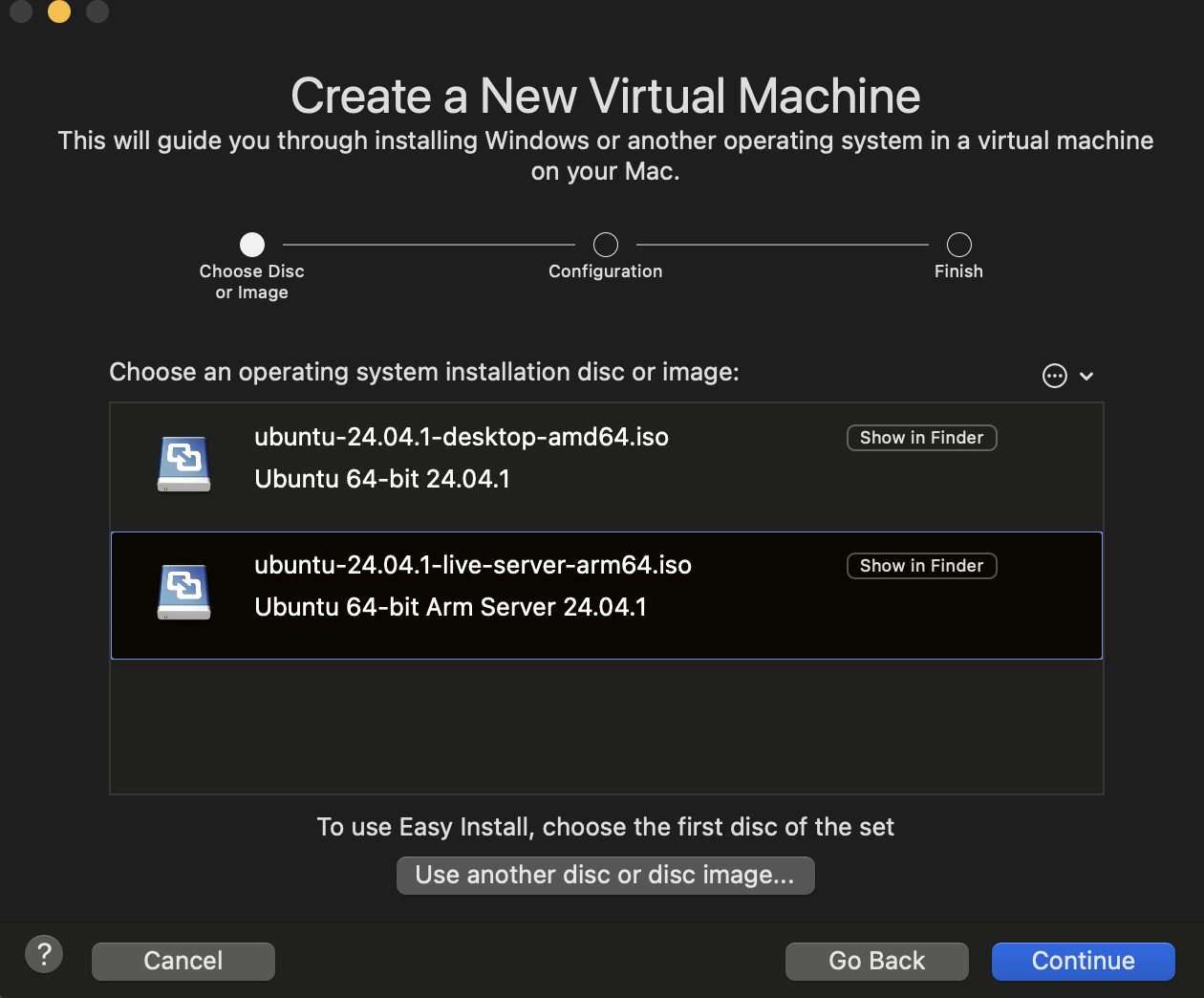Screen dimensions: 1204x998
Task: Show the live-server-arm64 ISO in Finder
Action: point(921,565)
